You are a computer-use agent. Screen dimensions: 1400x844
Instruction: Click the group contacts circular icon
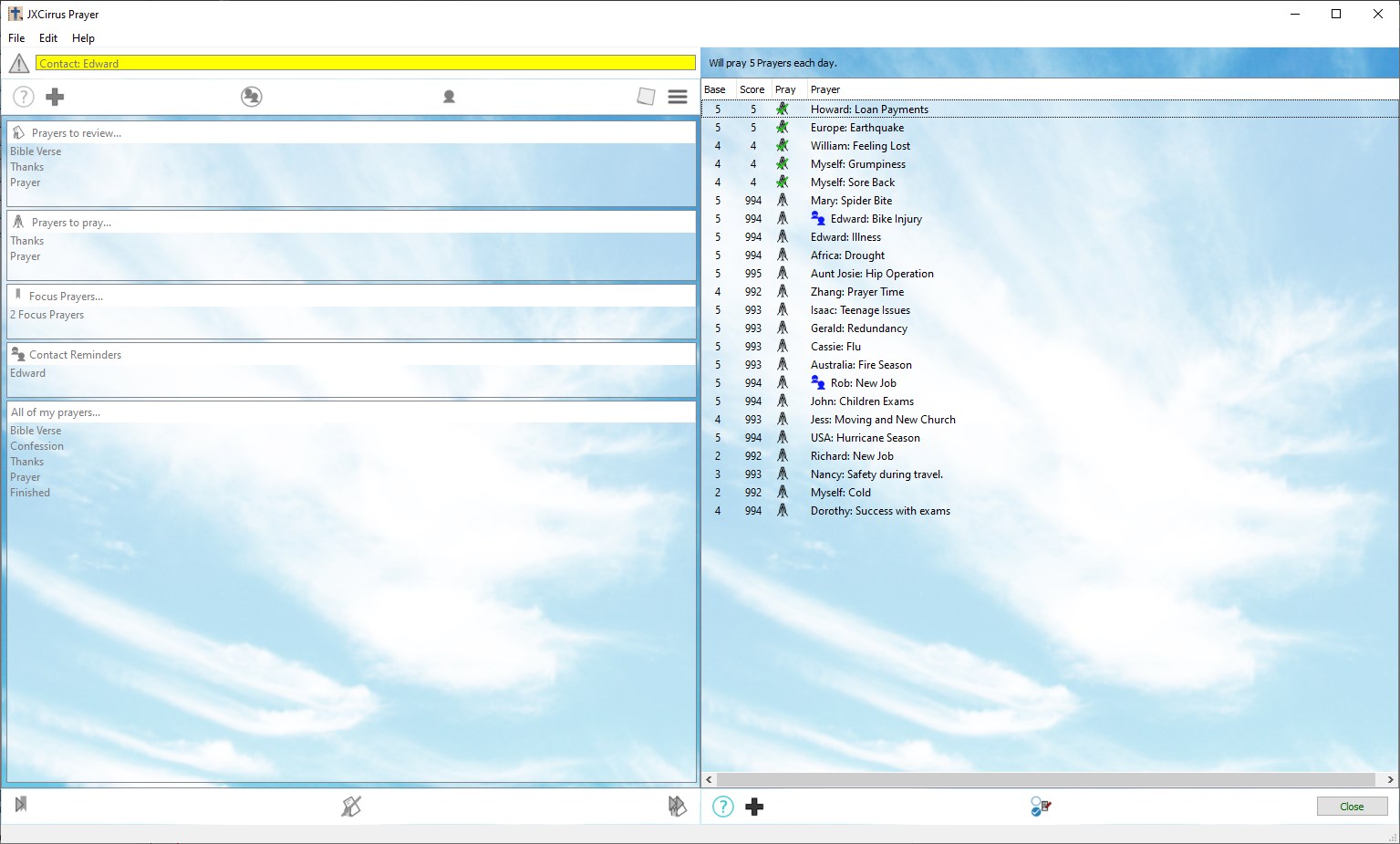(x=252, y=97)
